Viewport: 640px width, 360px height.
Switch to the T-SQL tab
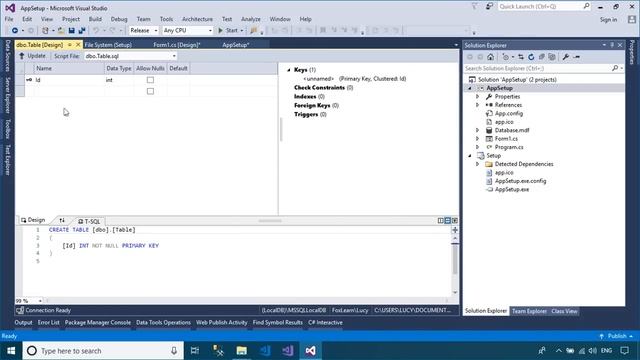point(89,221)
